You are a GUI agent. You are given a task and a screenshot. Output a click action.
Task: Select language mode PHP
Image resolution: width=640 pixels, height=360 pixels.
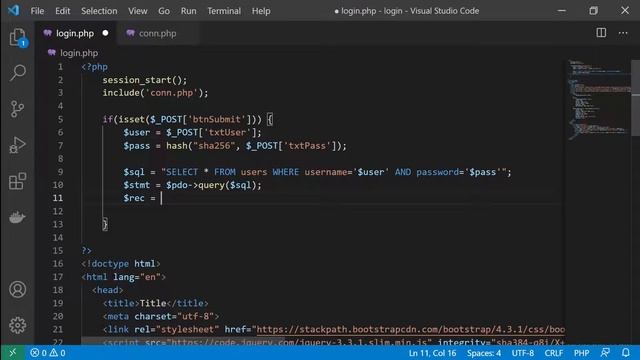click(581, 353)
